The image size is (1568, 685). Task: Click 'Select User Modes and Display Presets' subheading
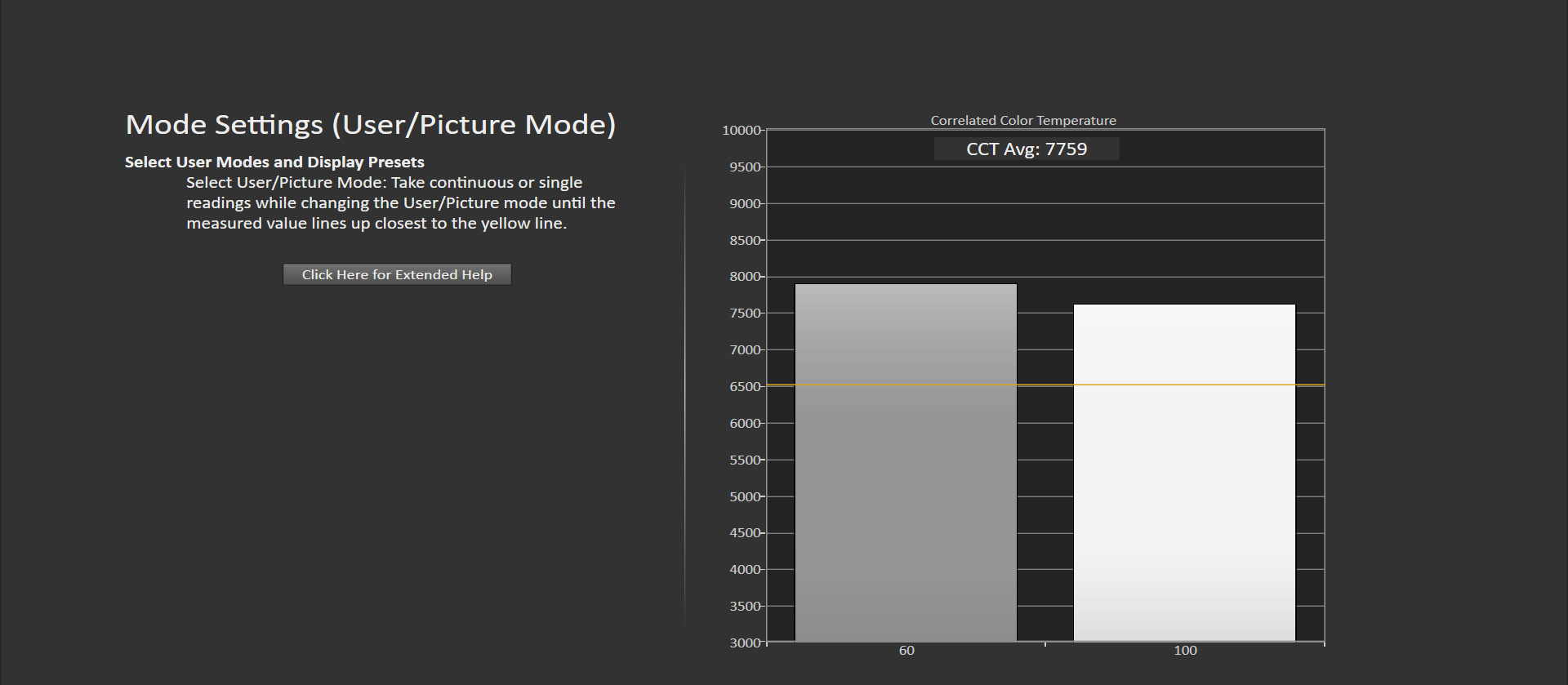(274, 162)
